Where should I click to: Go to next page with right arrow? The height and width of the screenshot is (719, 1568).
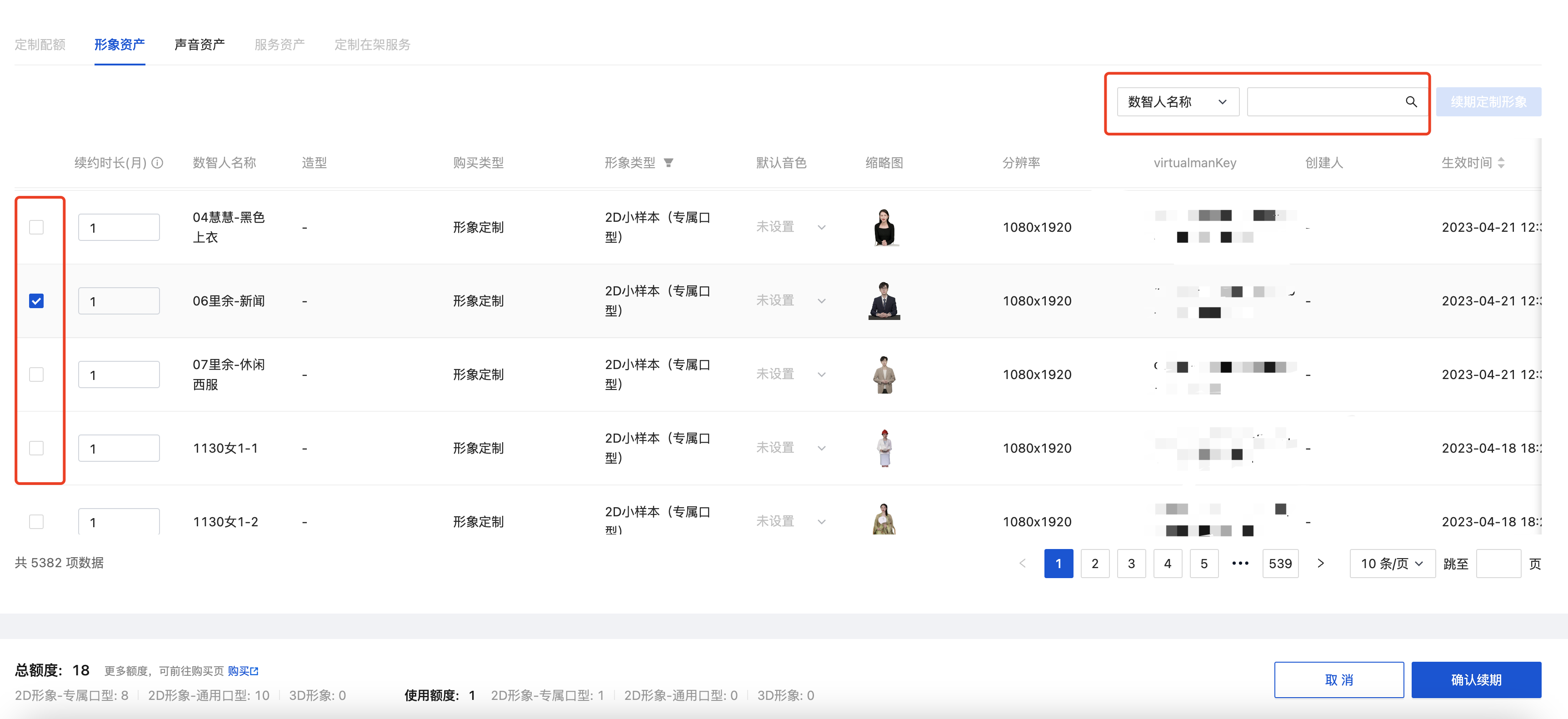1320,563
